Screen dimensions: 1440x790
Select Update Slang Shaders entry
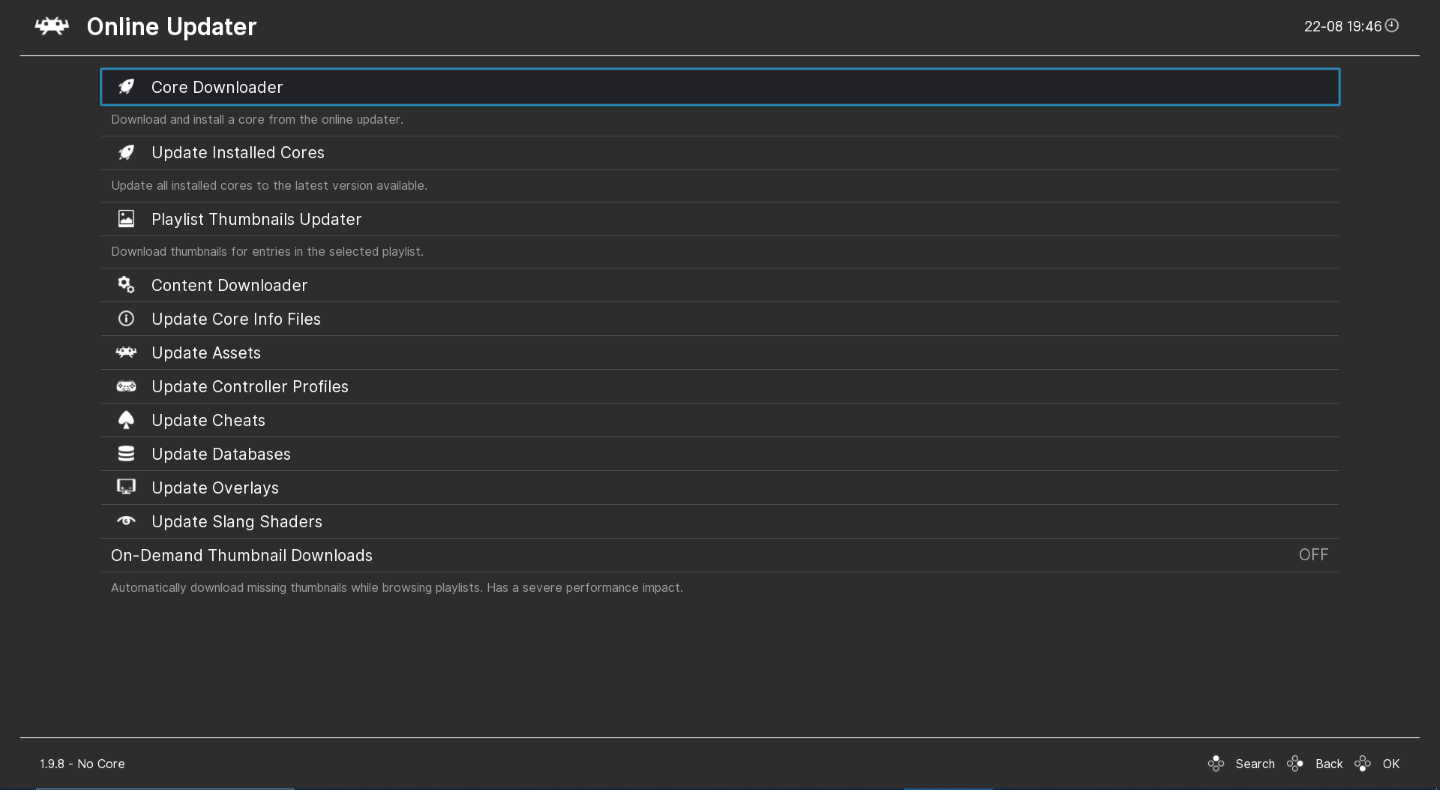(720, 522)
